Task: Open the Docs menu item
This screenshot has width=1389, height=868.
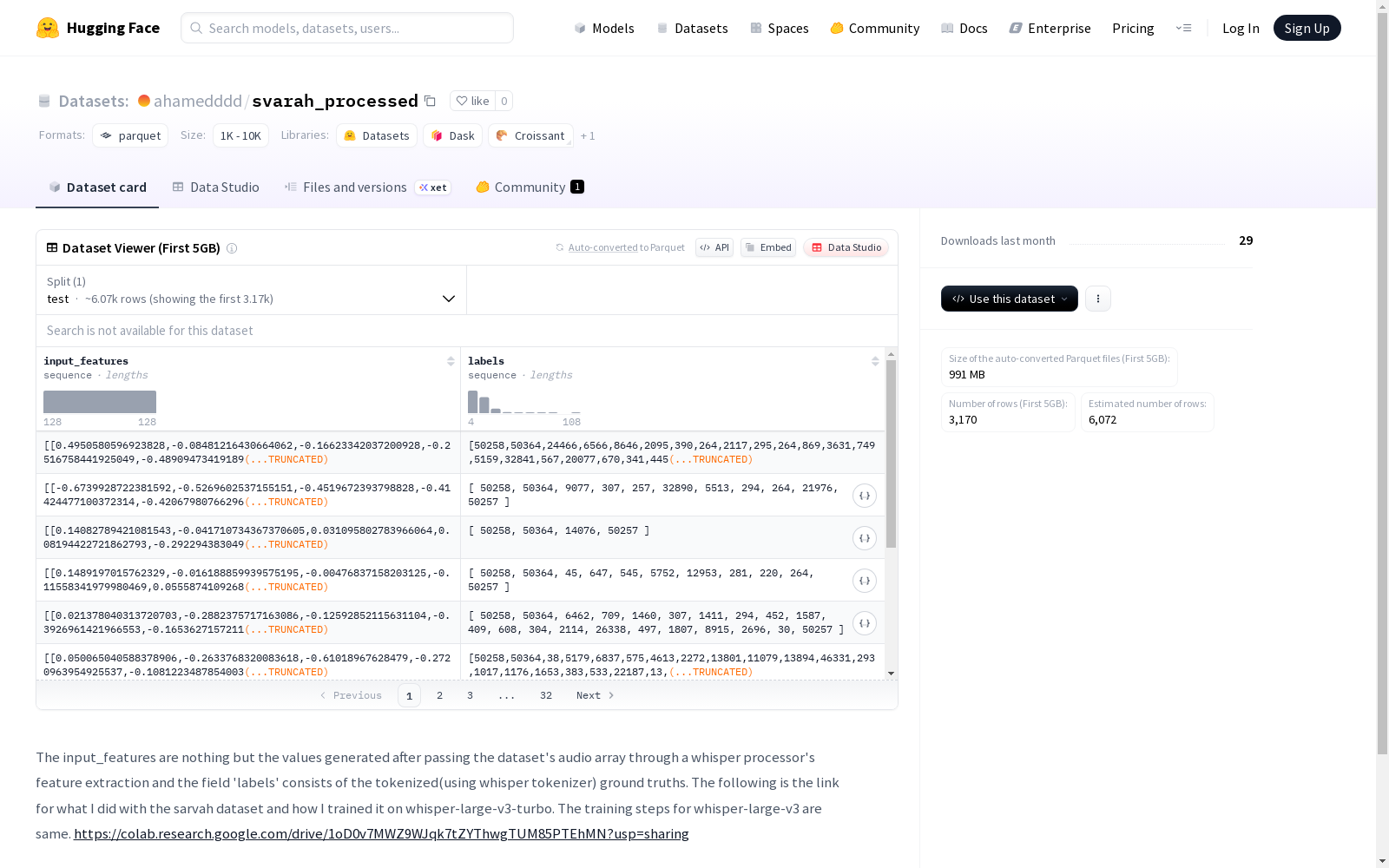Action: pyautogui.click(x=964, y=28)
